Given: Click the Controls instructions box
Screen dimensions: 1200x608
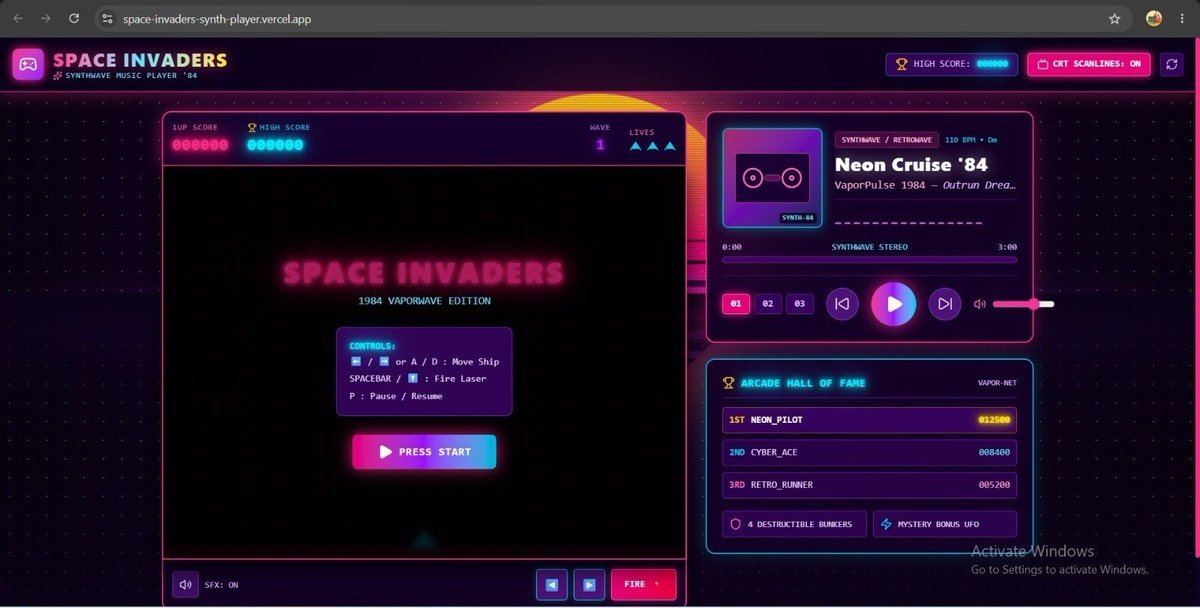Looking at the screenshot, I should 424,371.
